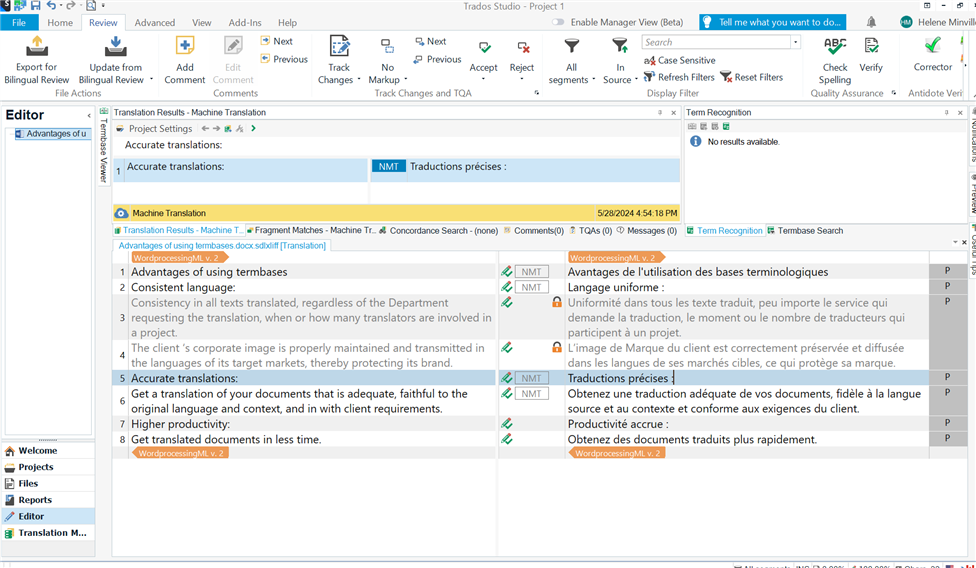Click NMT badge on segment 1

[532, 272]
